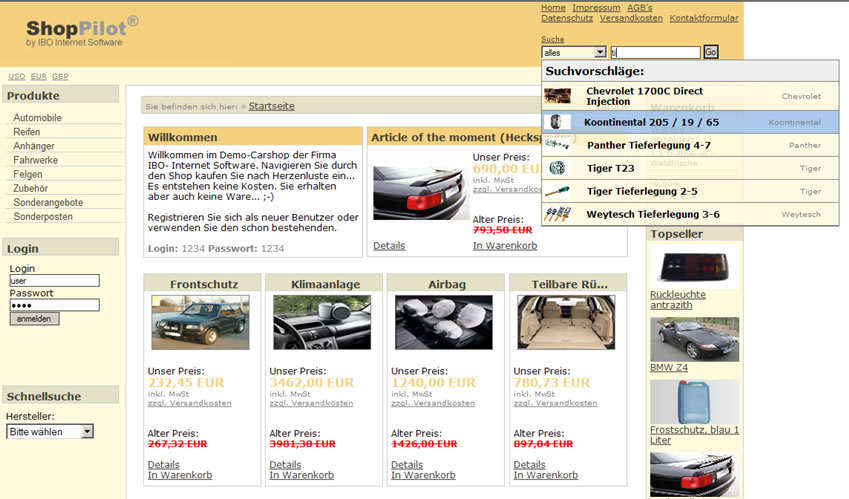
Task: Switch currency to USD
Action: click(17, 76)
